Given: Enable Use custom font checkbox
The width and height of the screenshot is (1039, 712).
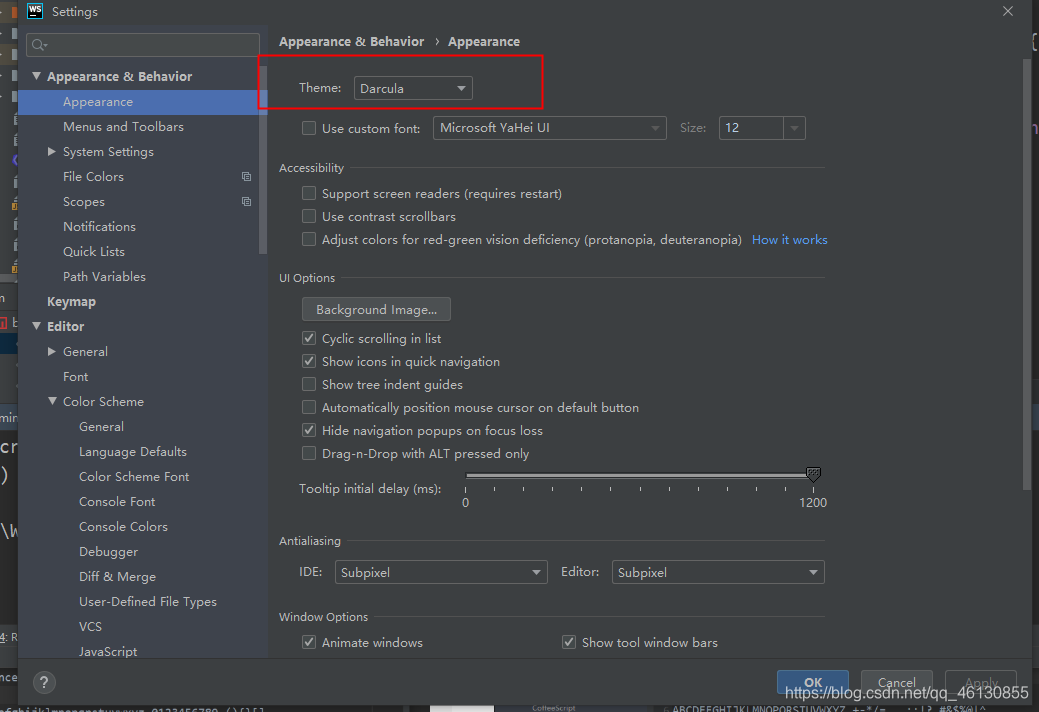Looking at the screenshot, I should pos(309,128).
